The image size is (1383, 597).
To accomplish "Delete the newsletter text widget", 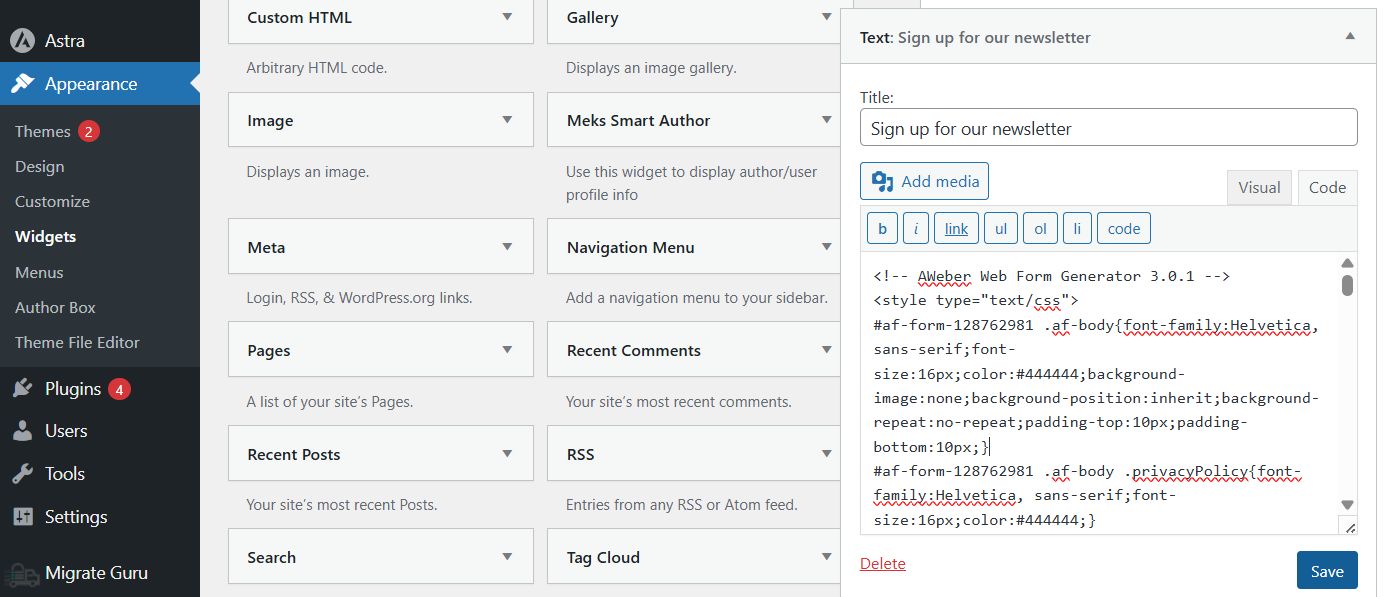I will (882, 564).
